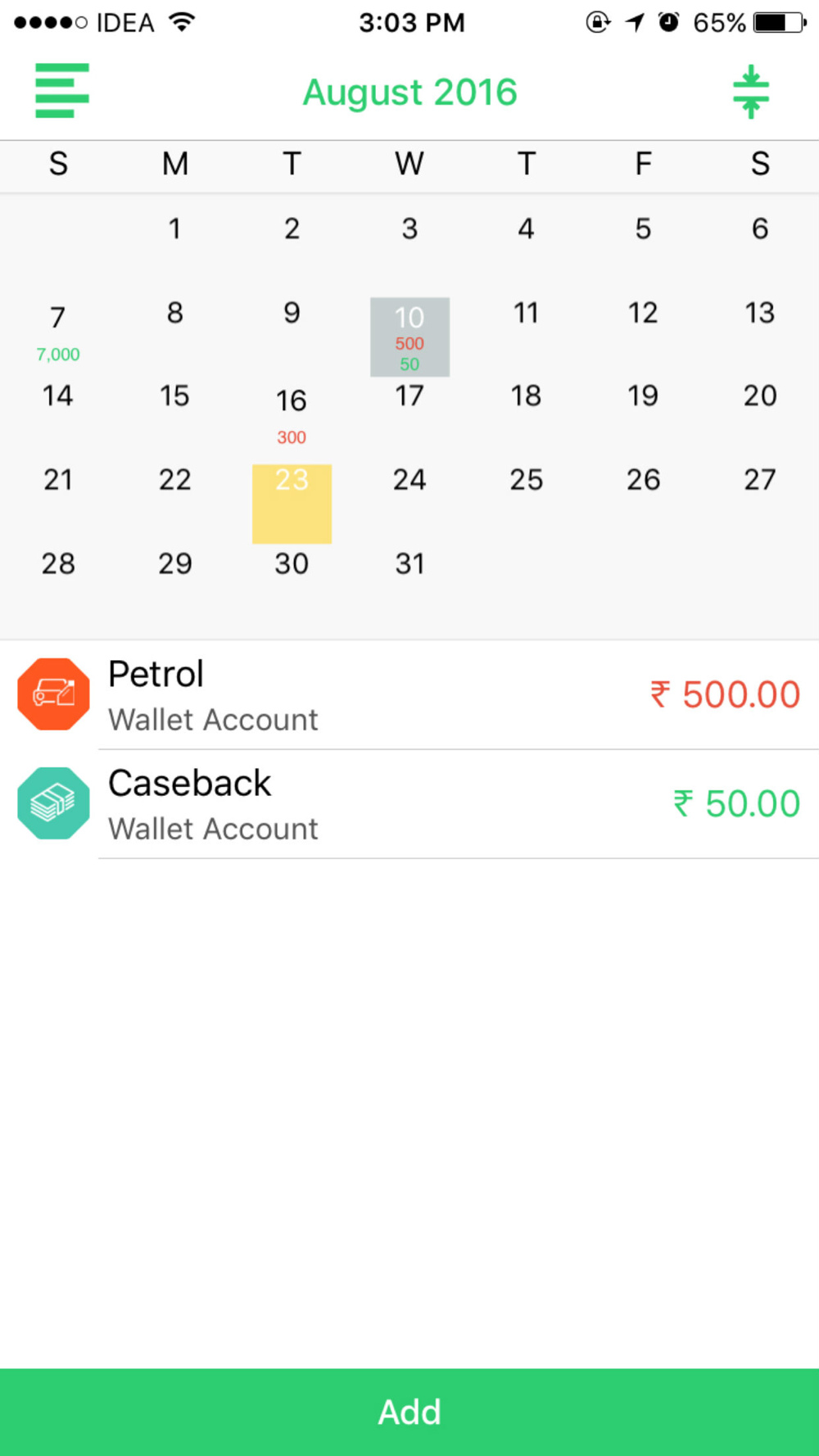Open the Caseback ₹50.00 transaction
The image size is (819, 1456).
click(409, 804)
